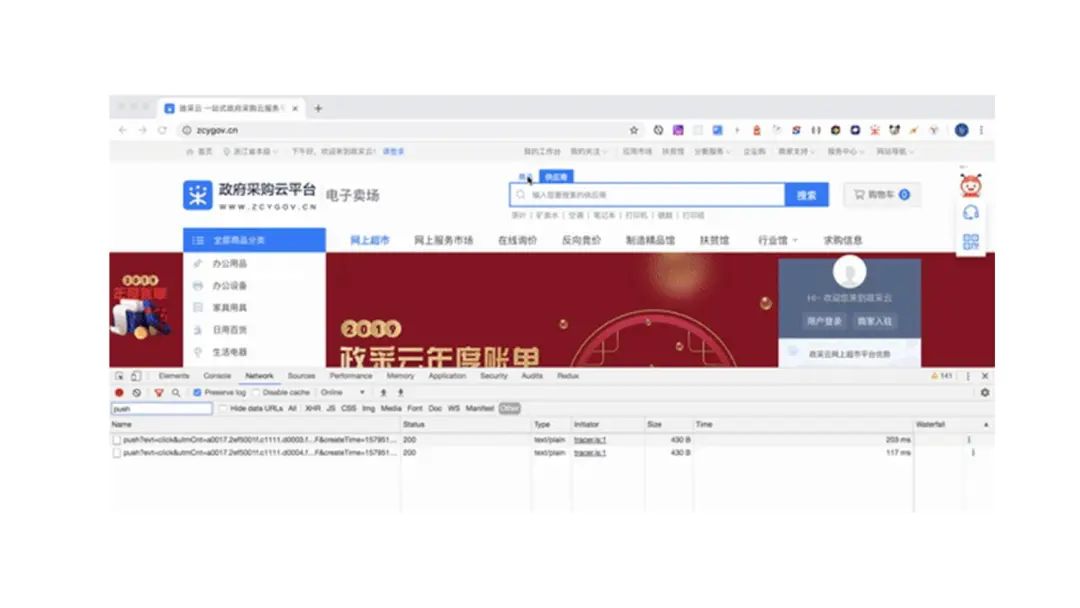
Task: Click the network filter field containing push
Action: (162, 409)
